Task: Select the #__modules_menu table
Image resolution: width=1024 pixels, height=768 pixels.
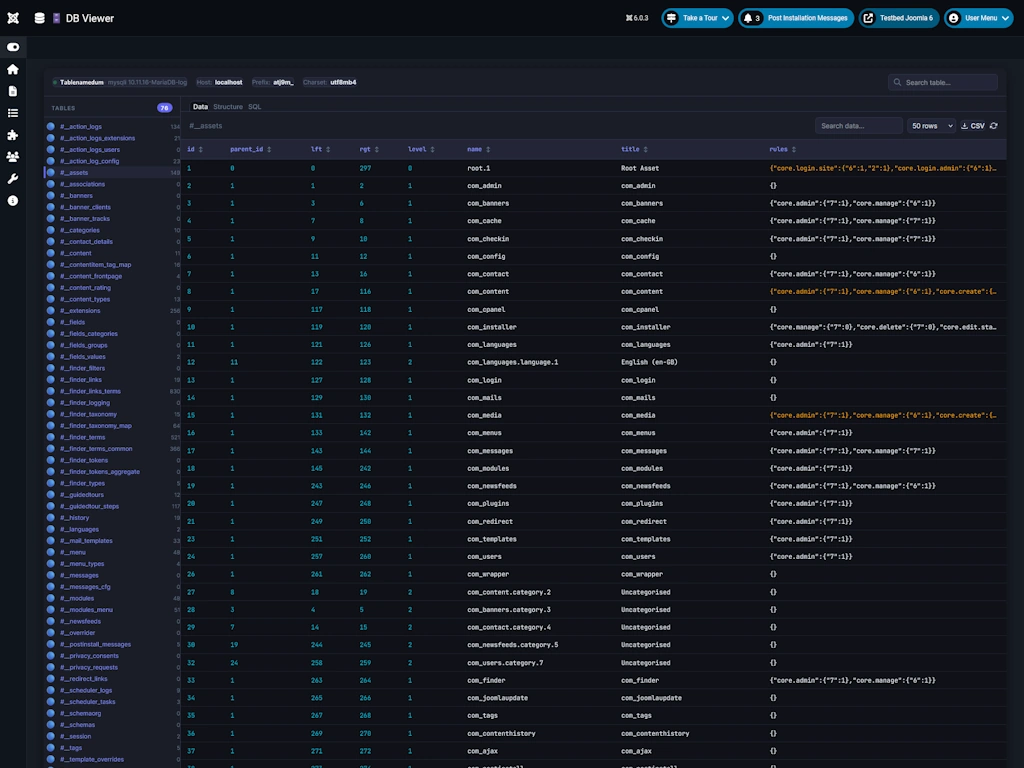Action: (x=112, y=610)
